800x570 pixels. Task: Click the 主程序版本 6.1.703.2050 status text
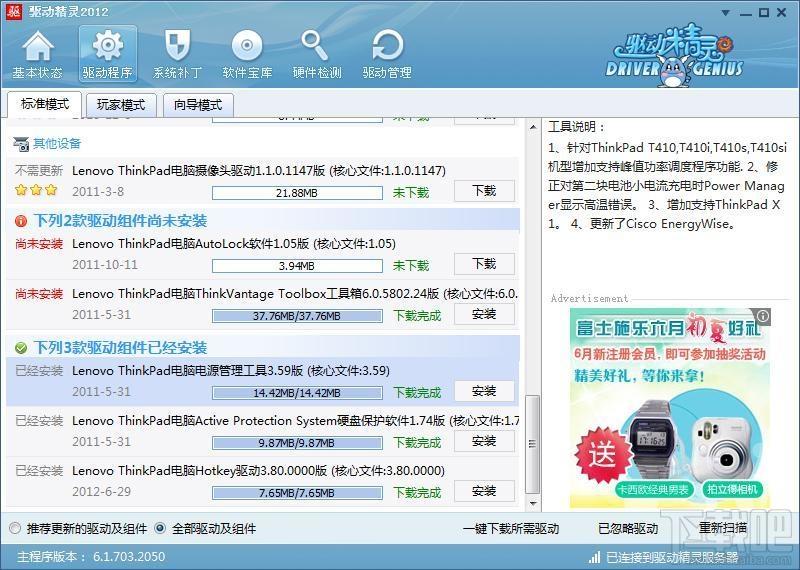pyautogui.click(x=91, y=557)
